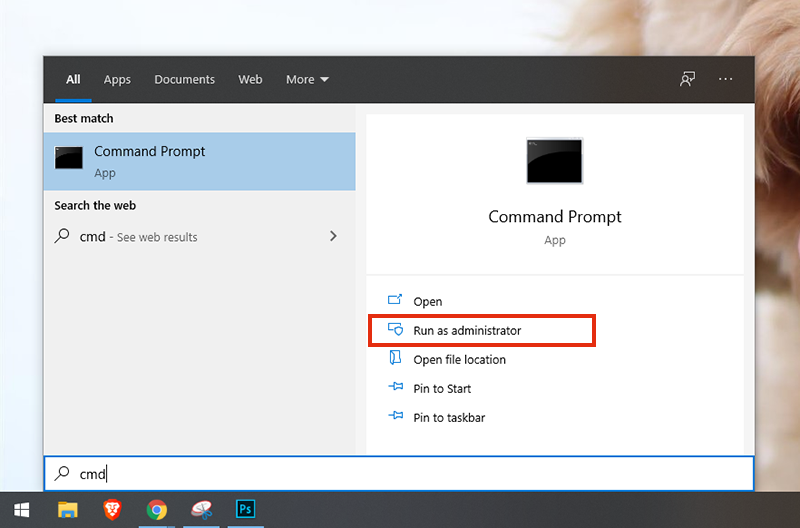Switch to the Apps tab
Screen dimensions: 800x528
(117, 80)
